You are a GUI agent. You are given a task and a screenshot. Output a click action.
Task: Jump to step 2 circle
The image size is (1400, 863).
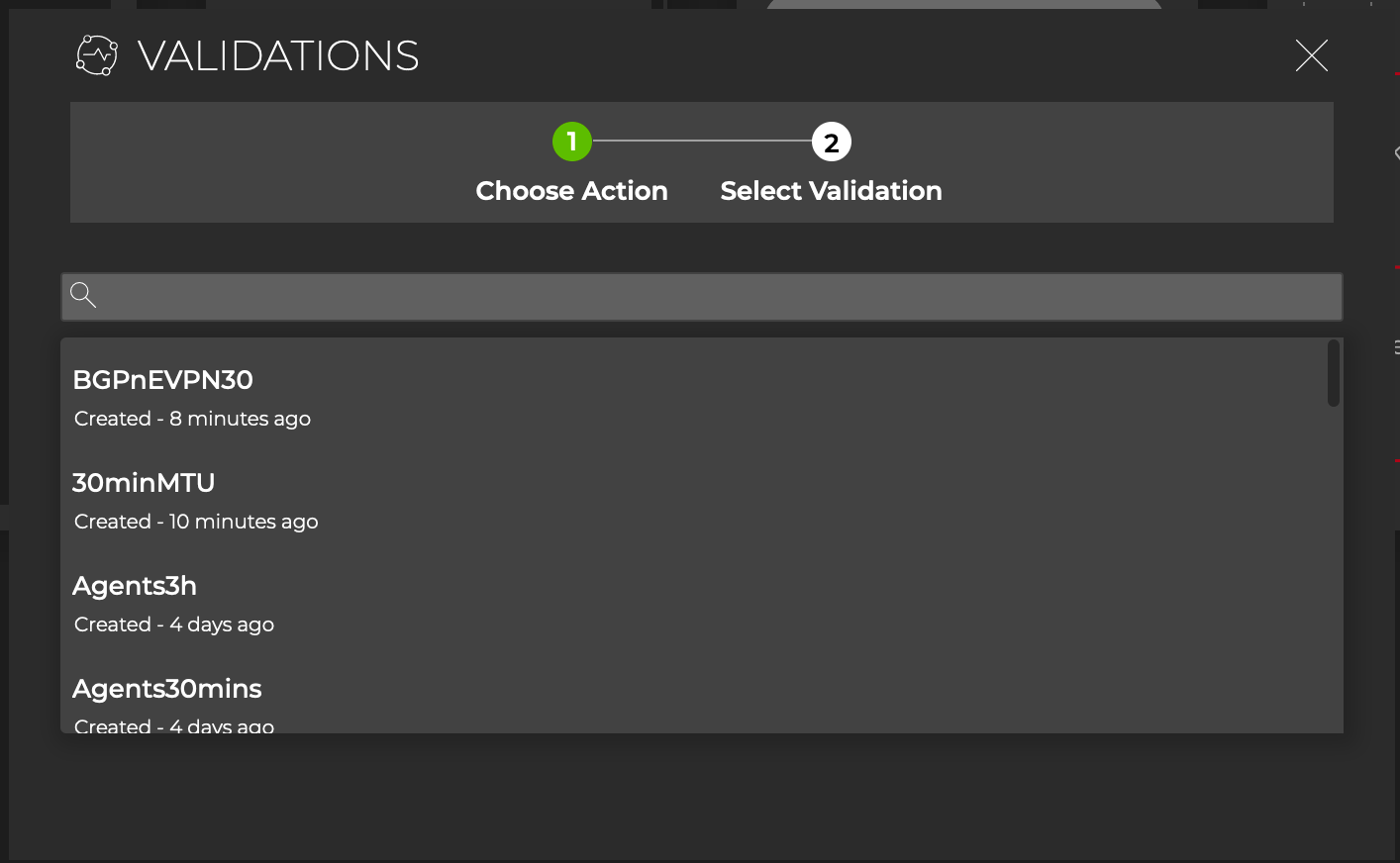[832, 143]
